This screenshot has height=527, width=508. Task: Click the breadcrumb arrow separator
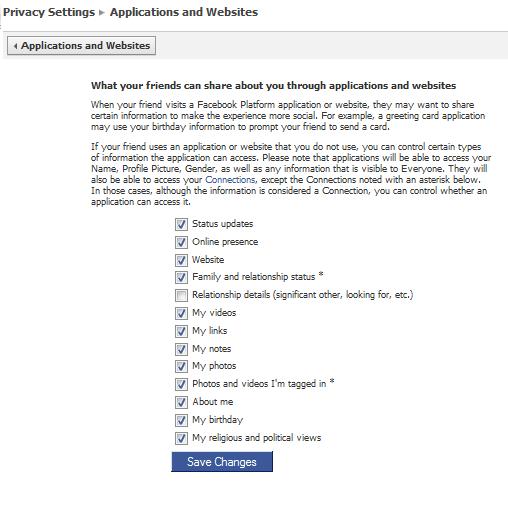(102, 13)
